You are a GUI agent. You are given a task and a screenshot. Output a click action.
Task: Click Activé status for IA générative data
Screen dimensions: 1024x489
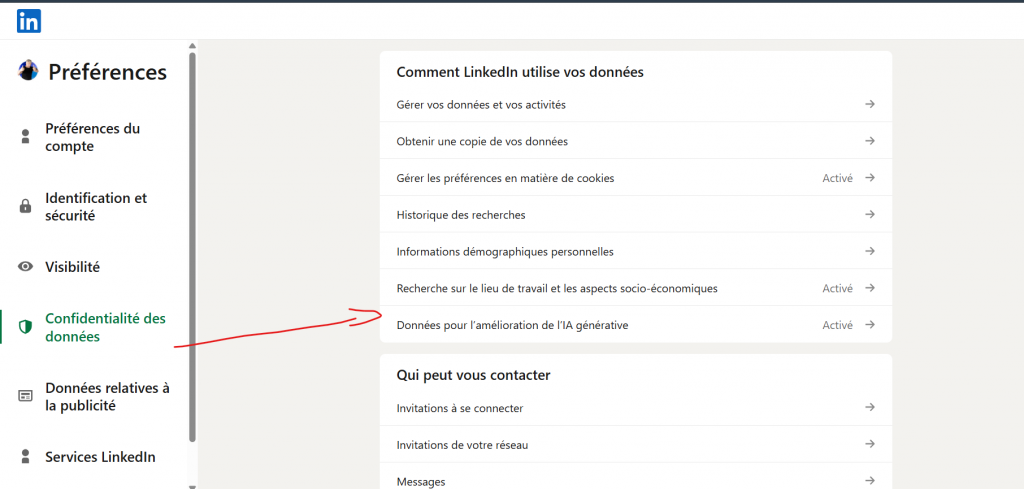837,325
